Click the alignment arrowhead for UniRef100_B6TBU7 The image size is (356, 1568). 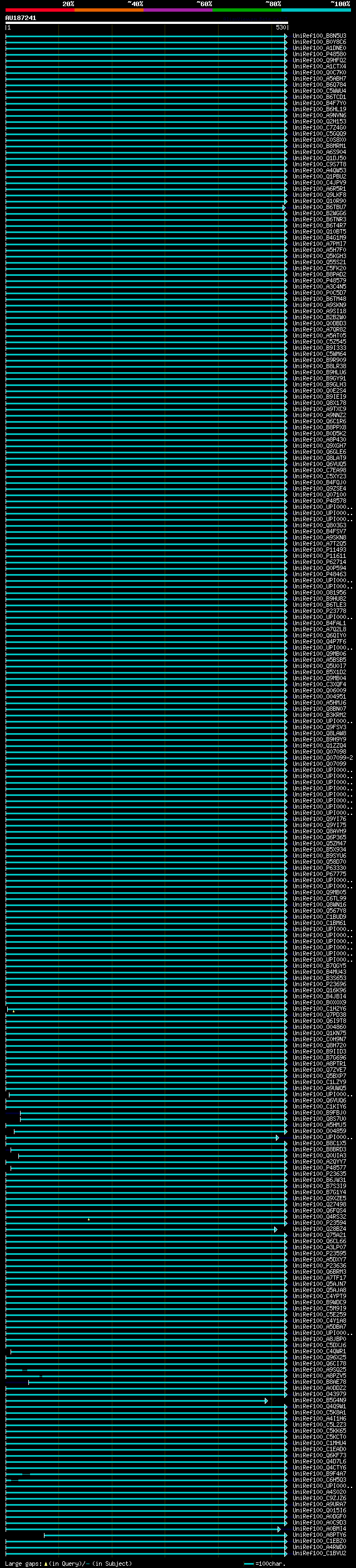pyautogui.click(x=284, y=207)
